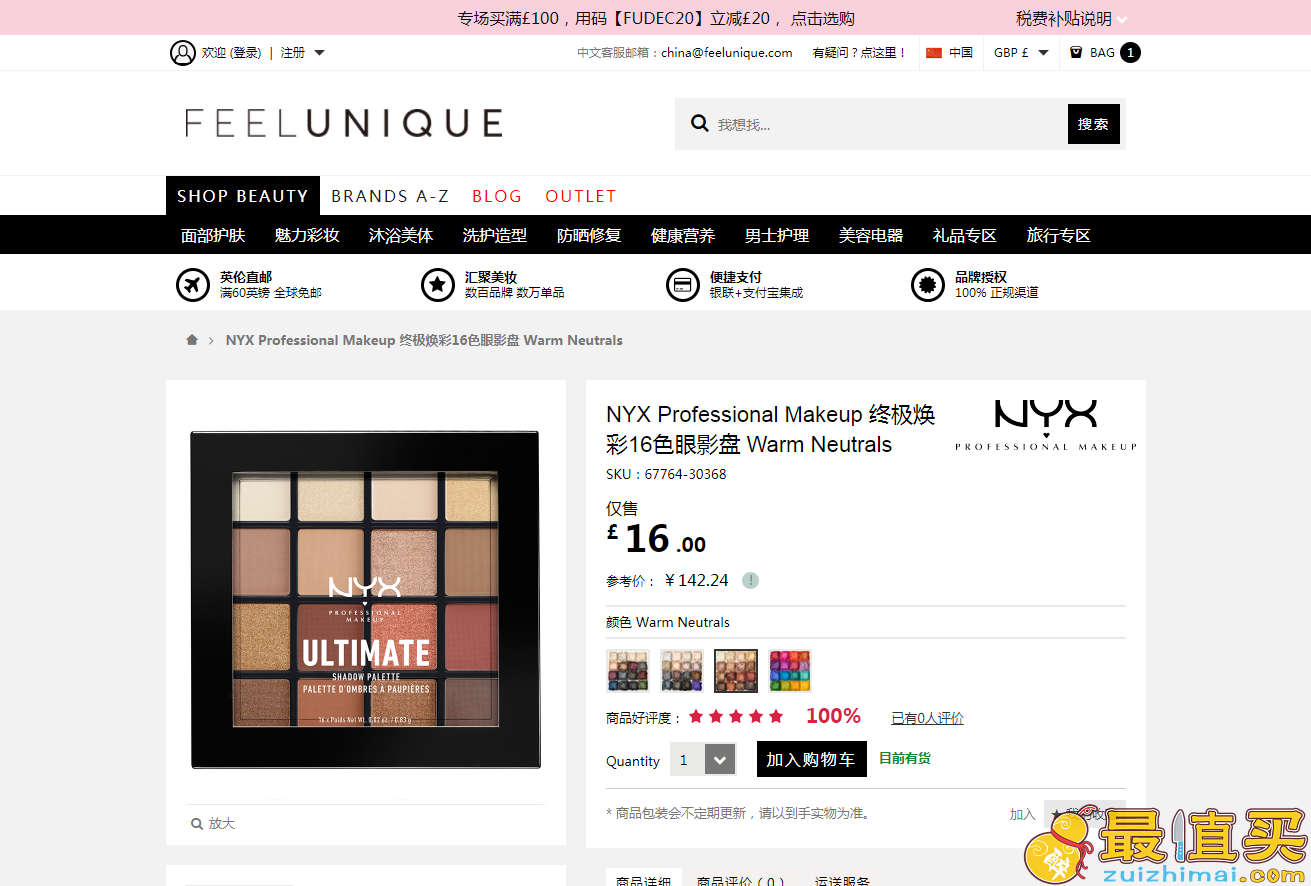Image resolution: width=1311 pixels, height=886 pixels.
Task: Open the 沐浴美体 menu
Action: (x=401, y=235)
